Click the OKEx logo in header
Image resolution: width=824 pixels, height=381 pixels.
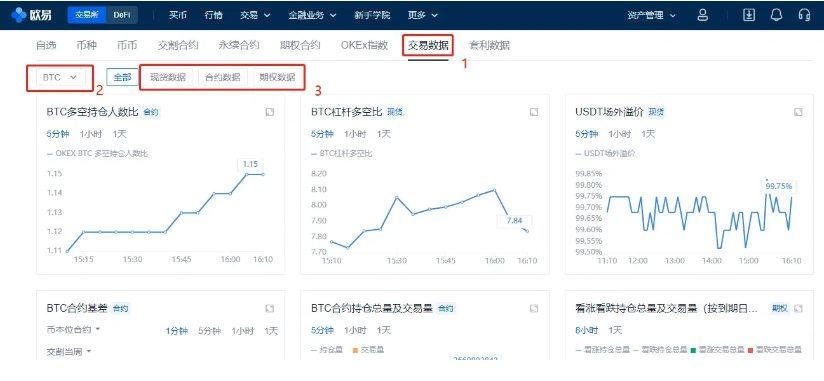point(32,15)
